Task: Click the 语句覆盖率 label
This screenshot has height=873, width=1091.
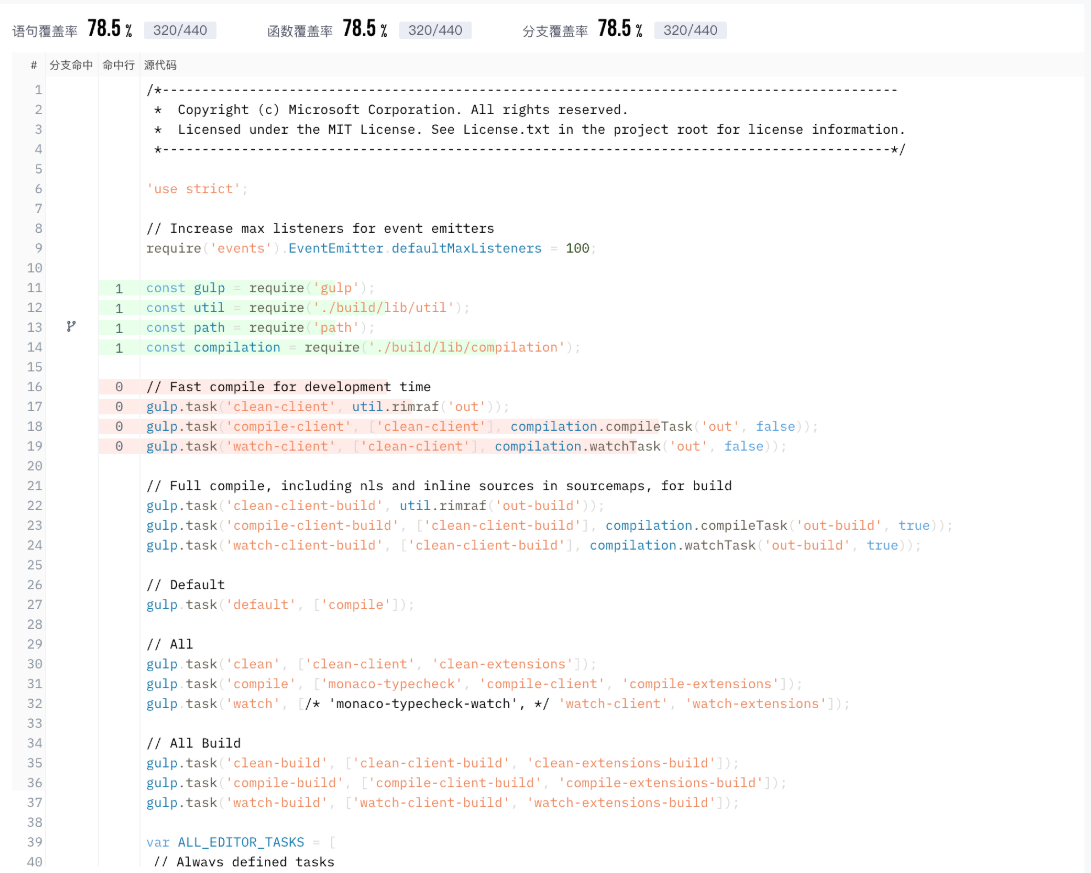Action: [45, 31]
